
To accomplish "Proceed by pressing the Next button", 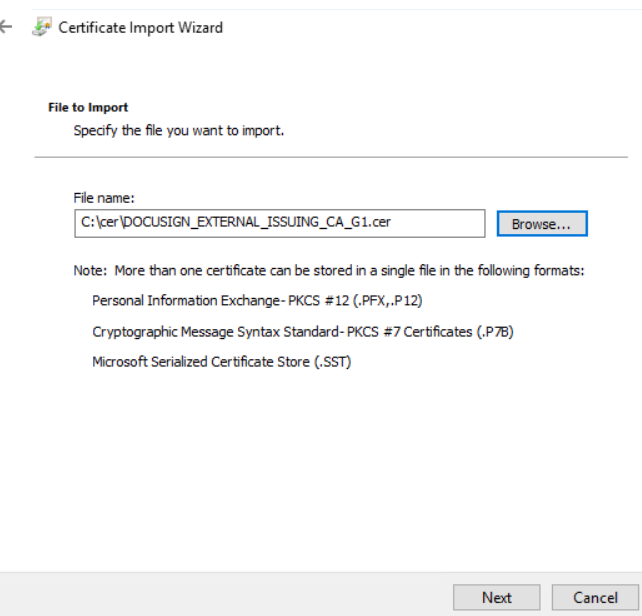I will 496,597.
